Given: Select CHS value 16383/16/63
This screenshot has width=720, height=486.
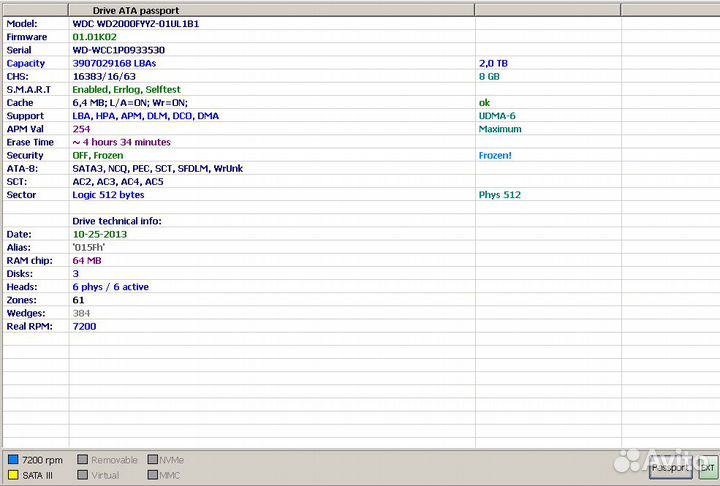Looking at the screenshot, I should [104, 76].
